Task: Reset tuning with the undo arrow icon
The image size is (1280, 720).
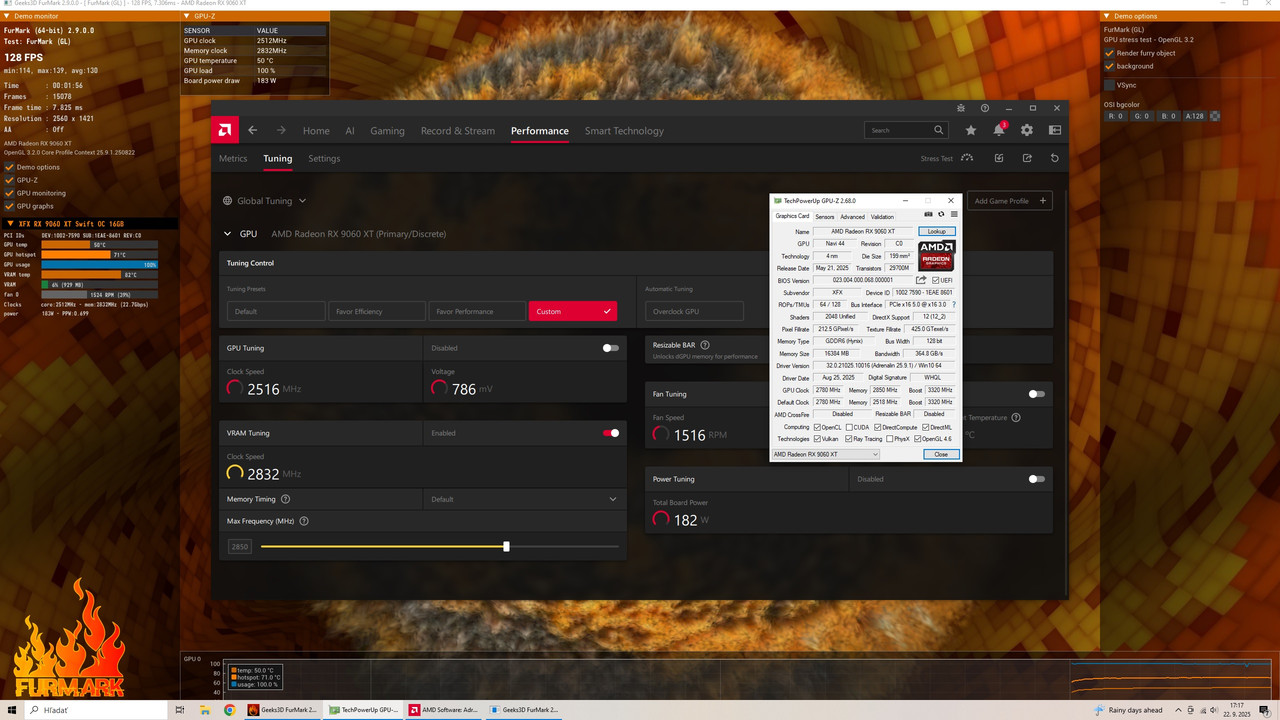Action: pos(1054,158)
